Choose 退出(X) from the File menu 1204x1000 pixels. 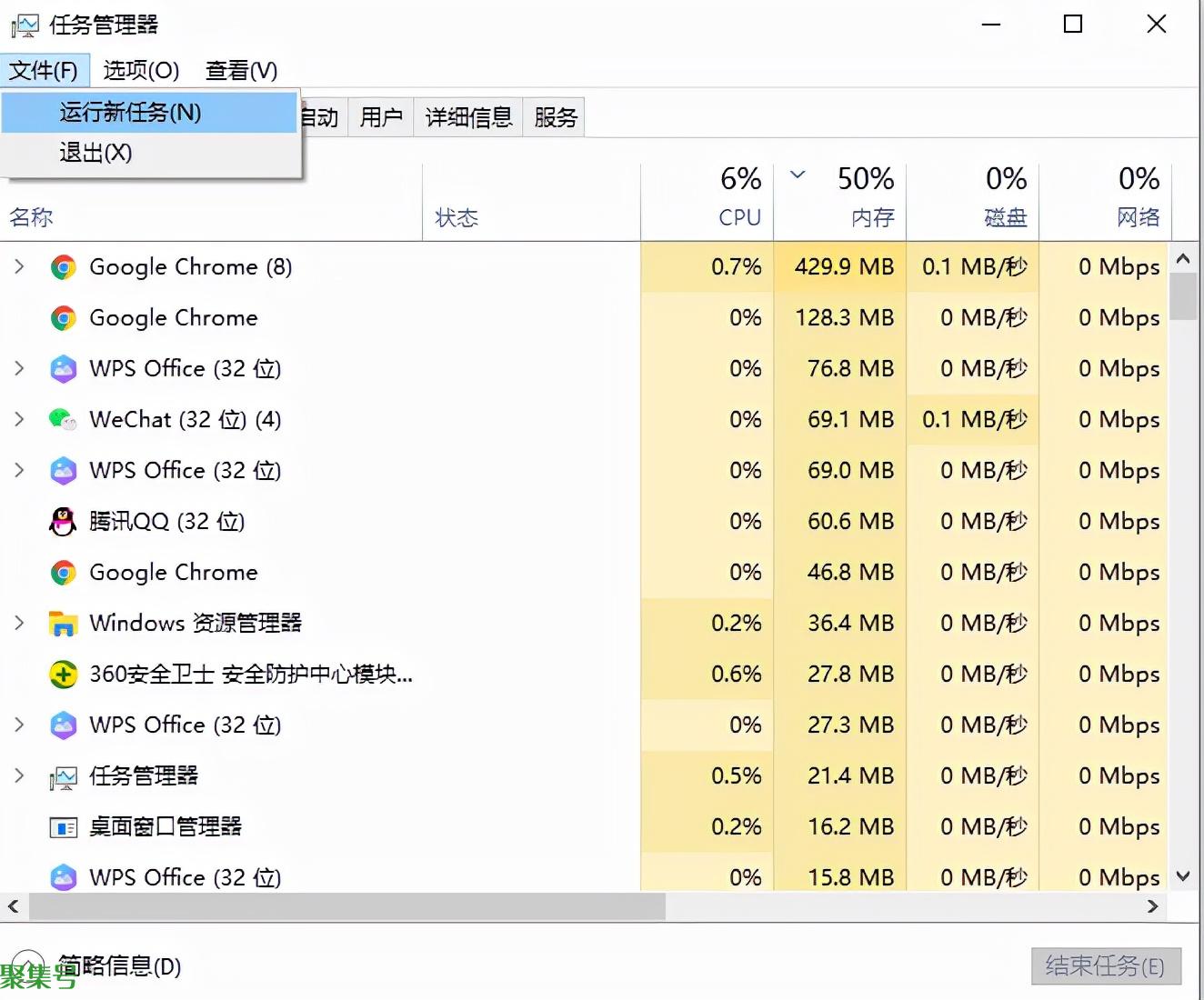[149, 153]
